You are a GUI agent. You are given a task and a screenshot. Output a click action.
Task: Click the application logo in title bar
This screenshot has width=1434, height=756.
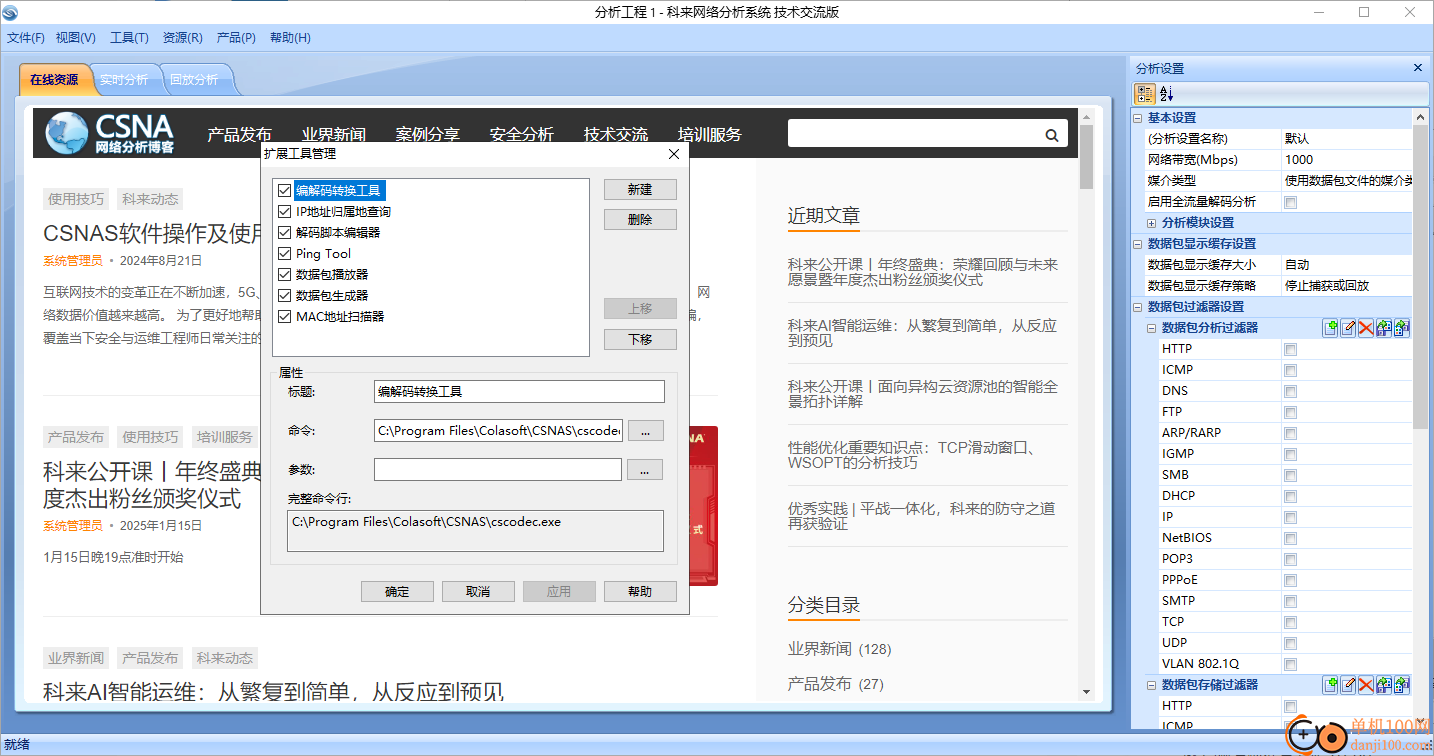(x=11, y=12)
